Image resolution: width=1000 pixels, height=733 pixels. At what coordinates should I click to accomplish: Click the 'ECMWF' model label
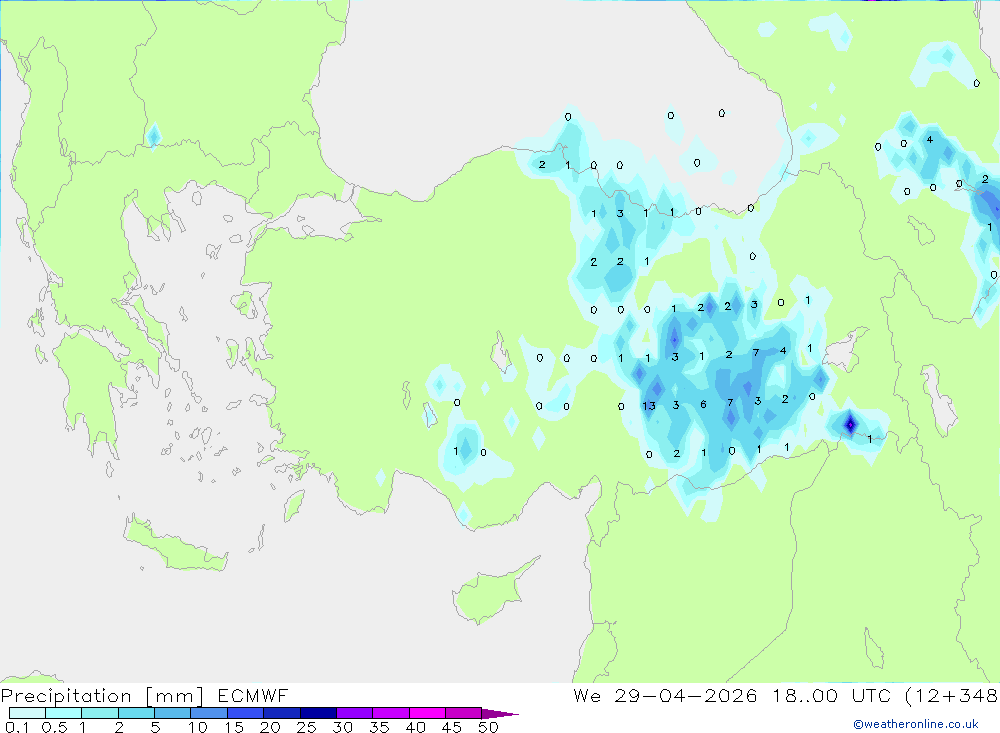click(253, 695)
